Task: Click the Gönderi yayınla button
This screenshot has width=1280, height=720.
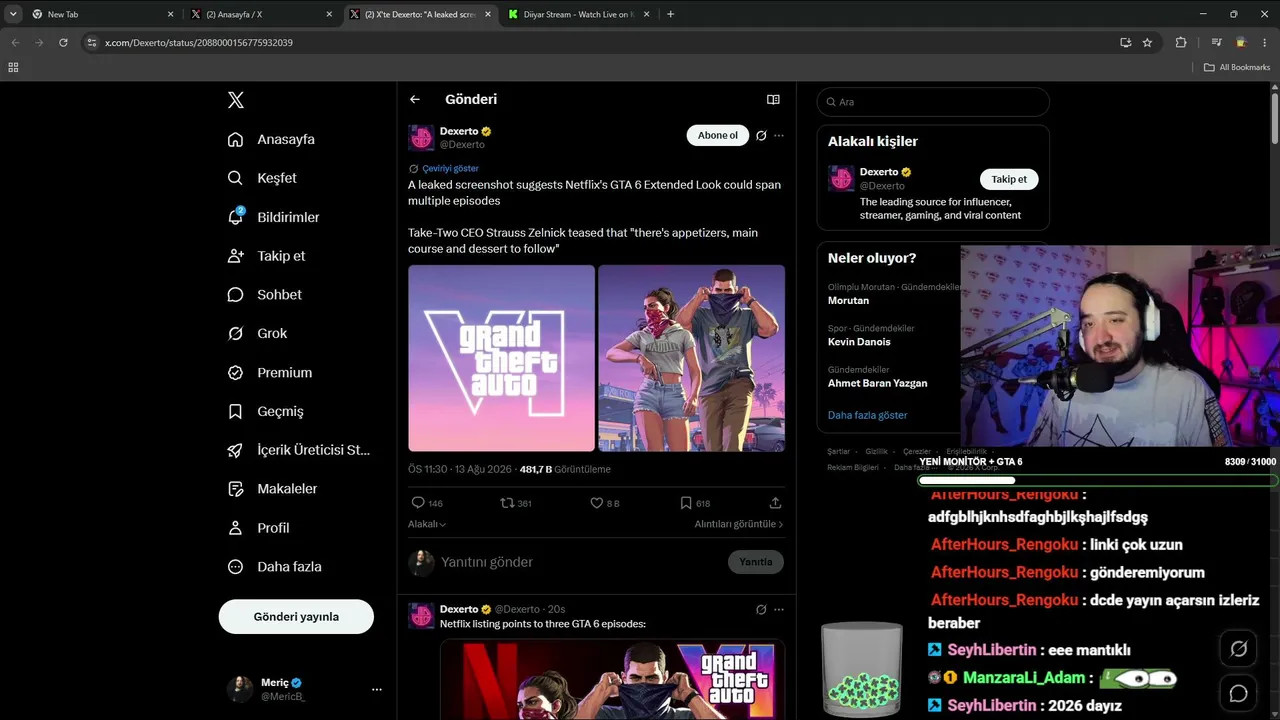Action: (296, 617)
